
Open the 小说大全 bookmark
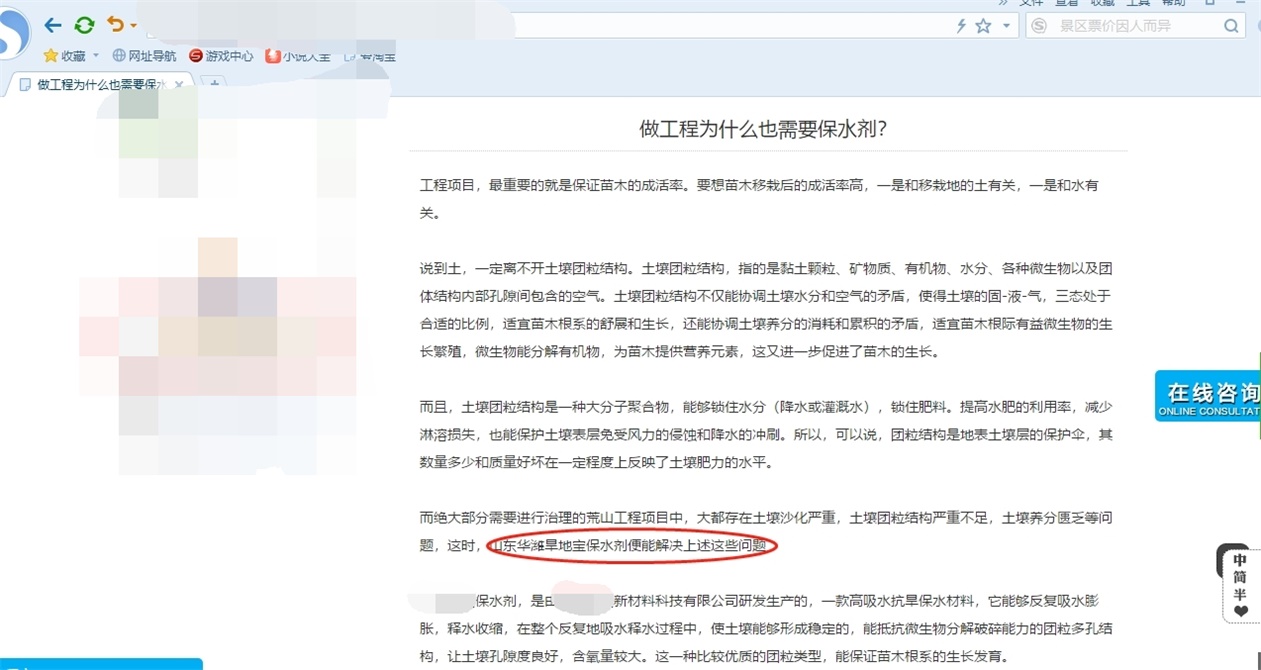[x=298, y=56]
